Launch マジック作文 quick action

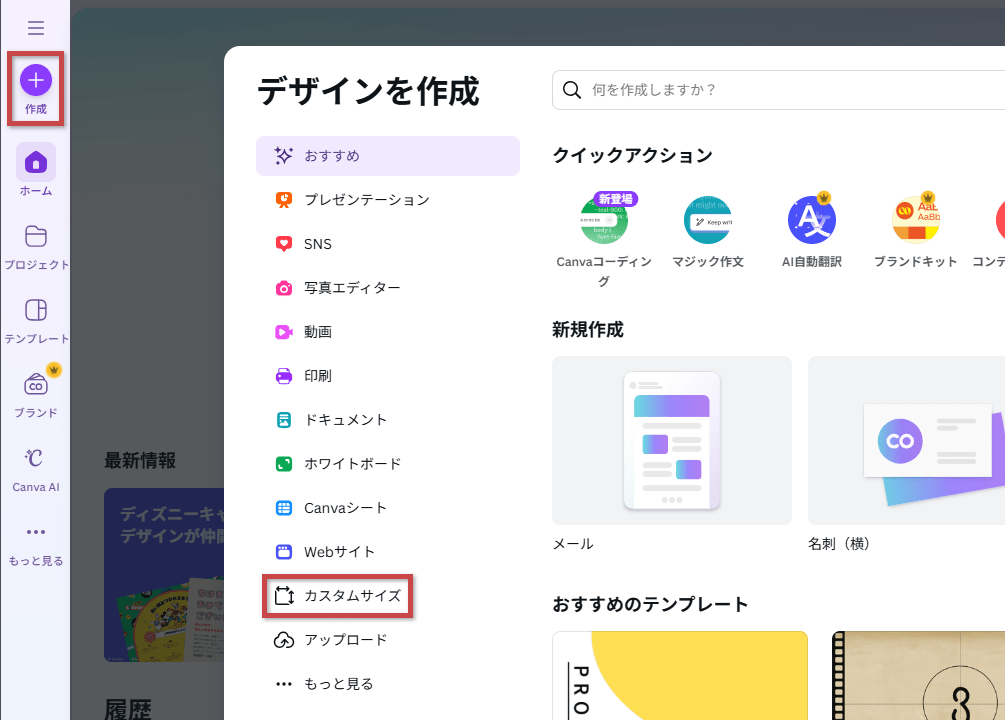pyautogui.click(x=708, y=221)
